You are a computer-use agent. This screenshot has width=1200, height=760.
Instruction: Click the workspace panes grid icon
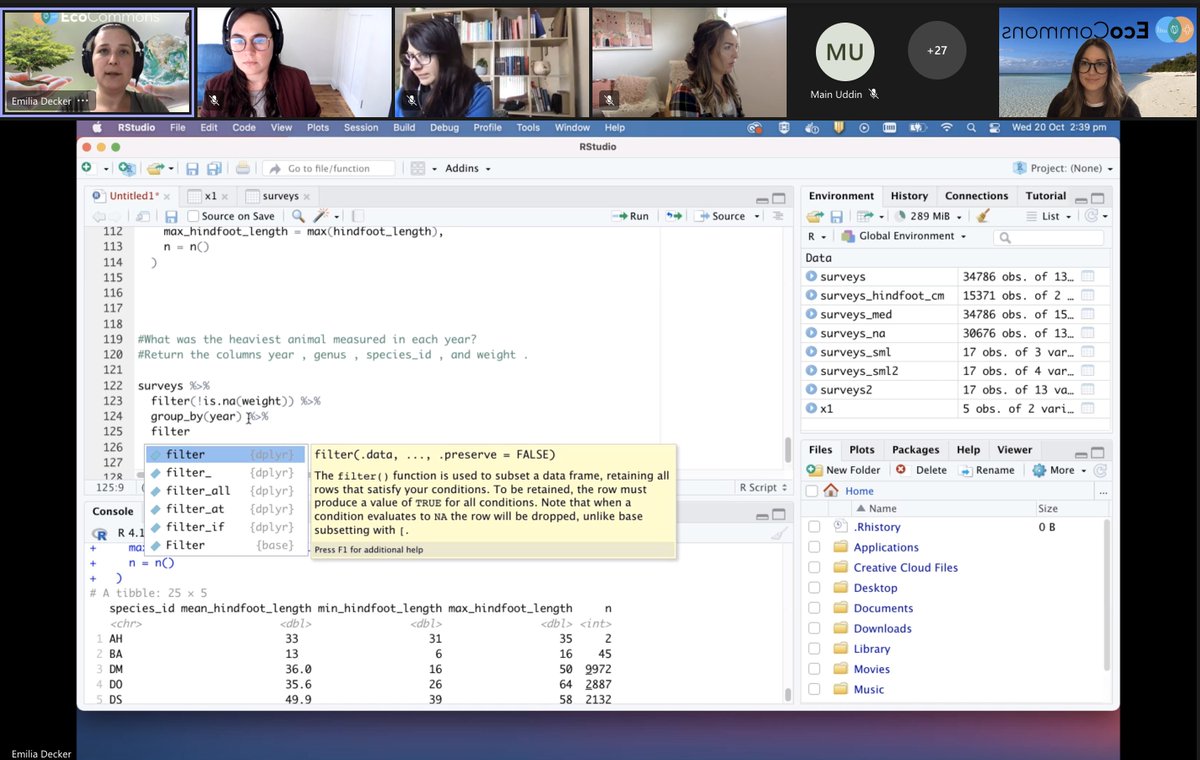418,168
